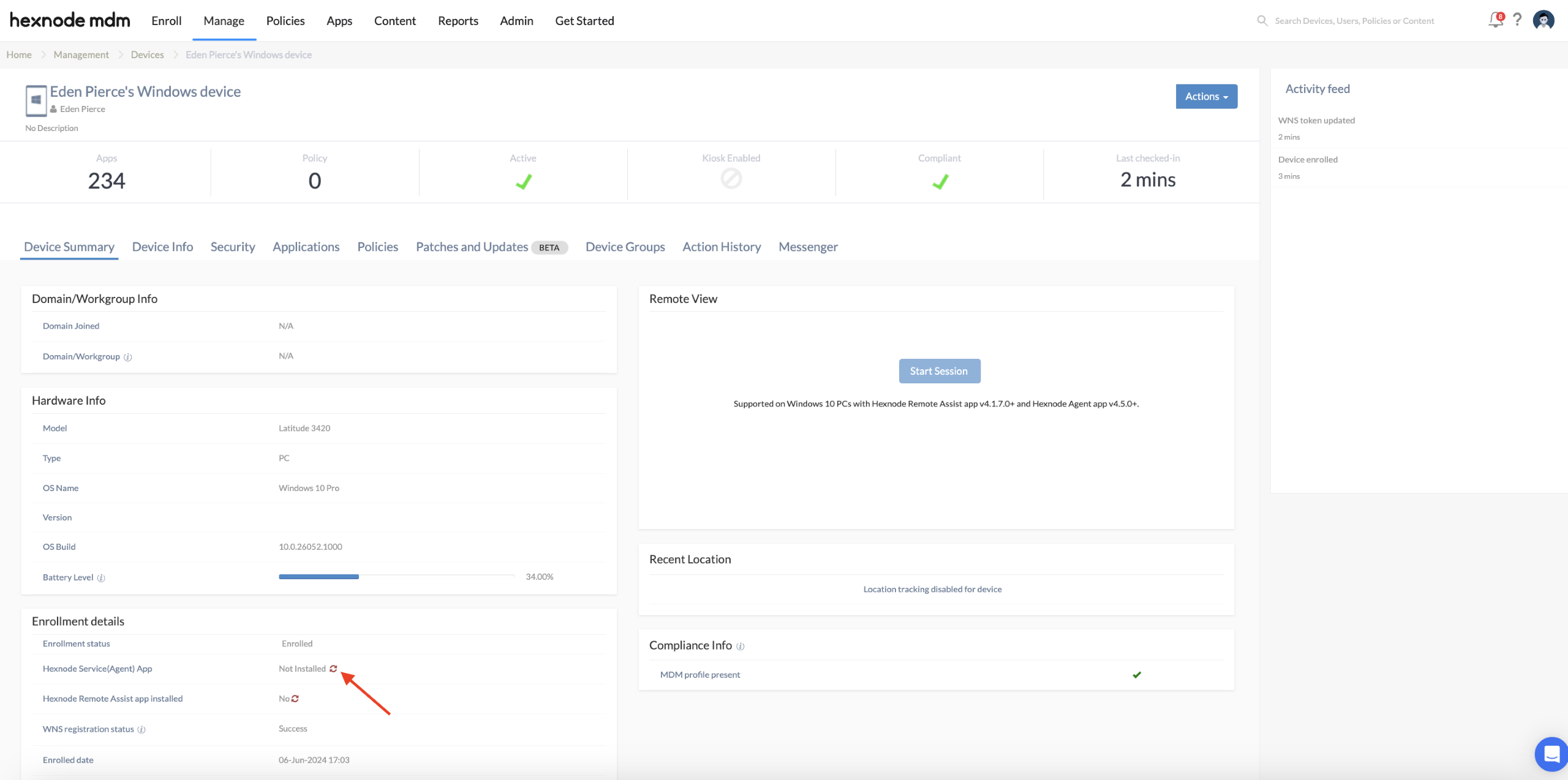Switch to Device Summary tab
The image size is (1568, 780).
point(69,247)
